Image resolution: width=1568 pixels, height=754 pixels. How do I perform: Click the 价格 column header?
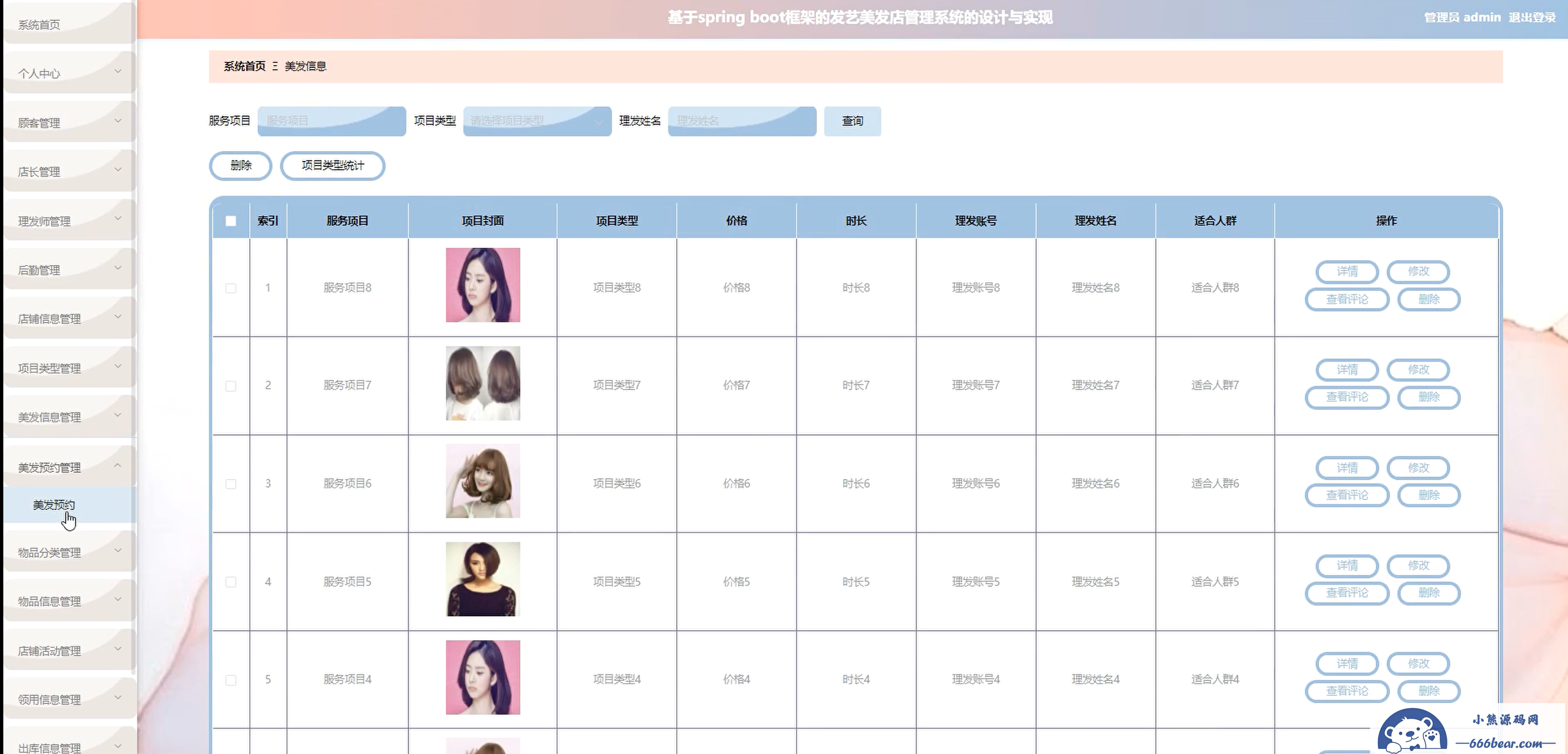[736, 221]
